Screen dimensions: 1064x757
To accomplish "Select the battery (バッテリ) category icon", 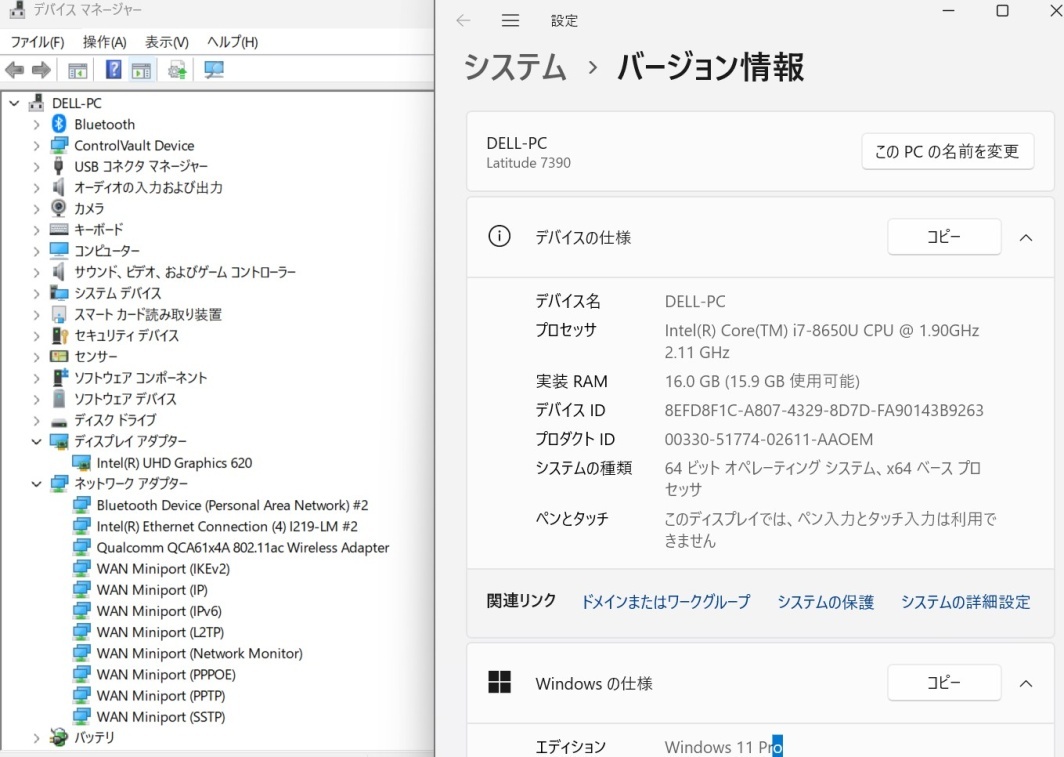I will 59,737.
